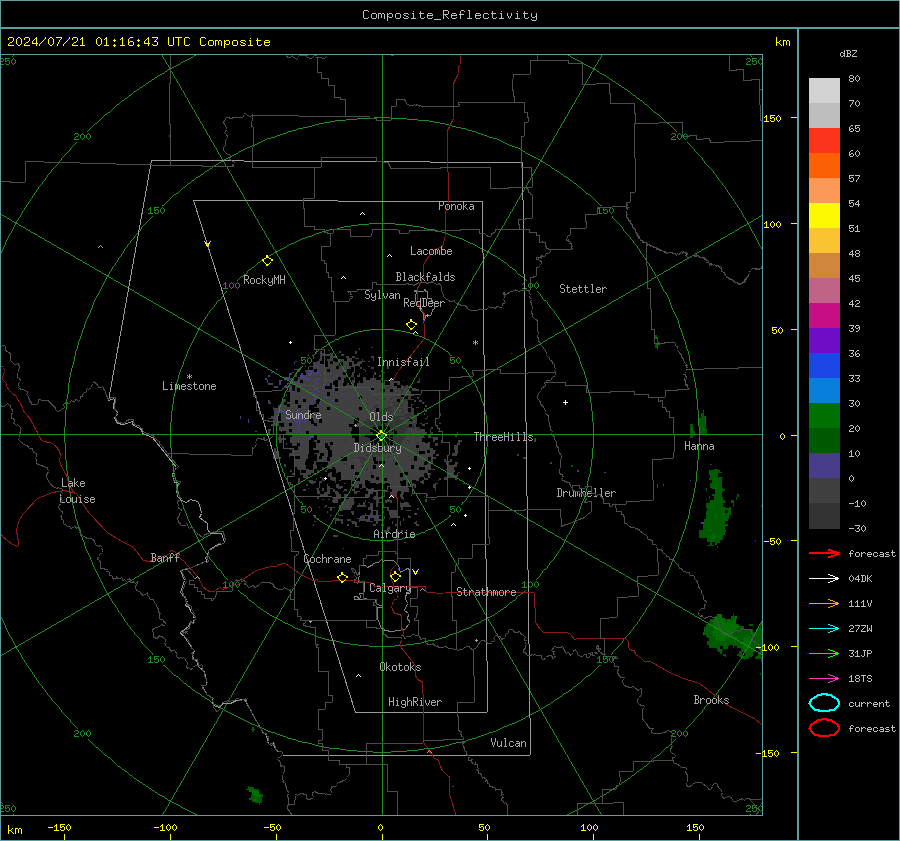Viewport: 900px width, 841px height.
Task: Click the white plus marker west of Hanna
Action: [x=565, y=402]
